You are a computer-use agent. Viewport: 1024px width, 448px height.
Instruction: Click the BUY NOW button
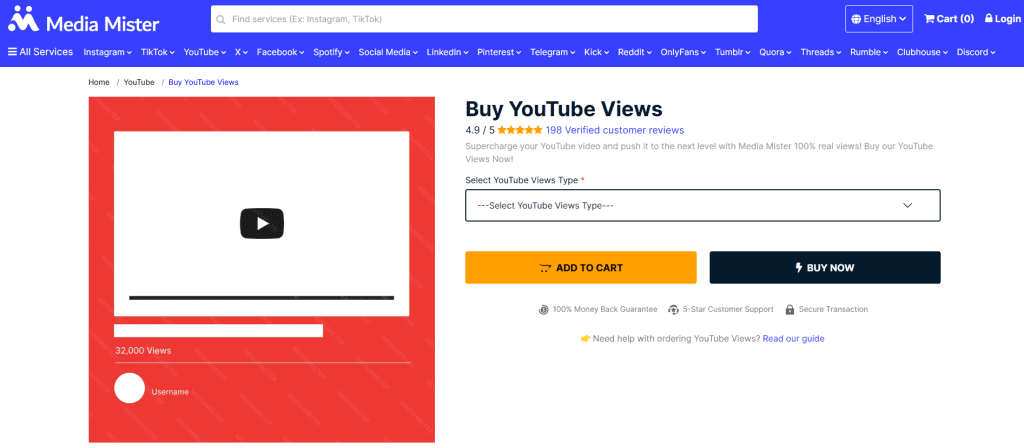[825, 268]
